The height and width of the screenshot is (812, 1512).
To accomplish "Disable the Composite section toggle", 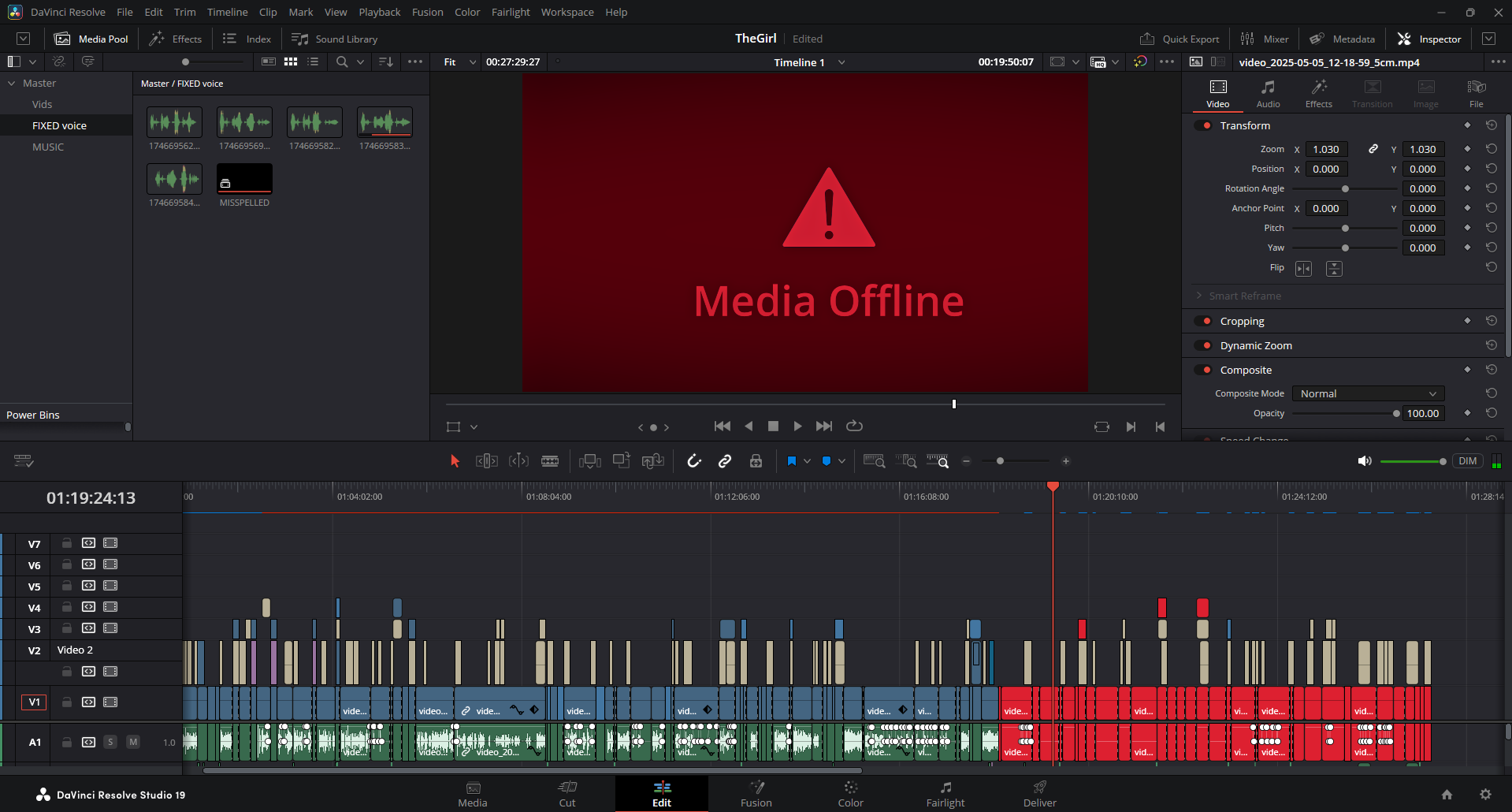I will tap(1204, 370).
